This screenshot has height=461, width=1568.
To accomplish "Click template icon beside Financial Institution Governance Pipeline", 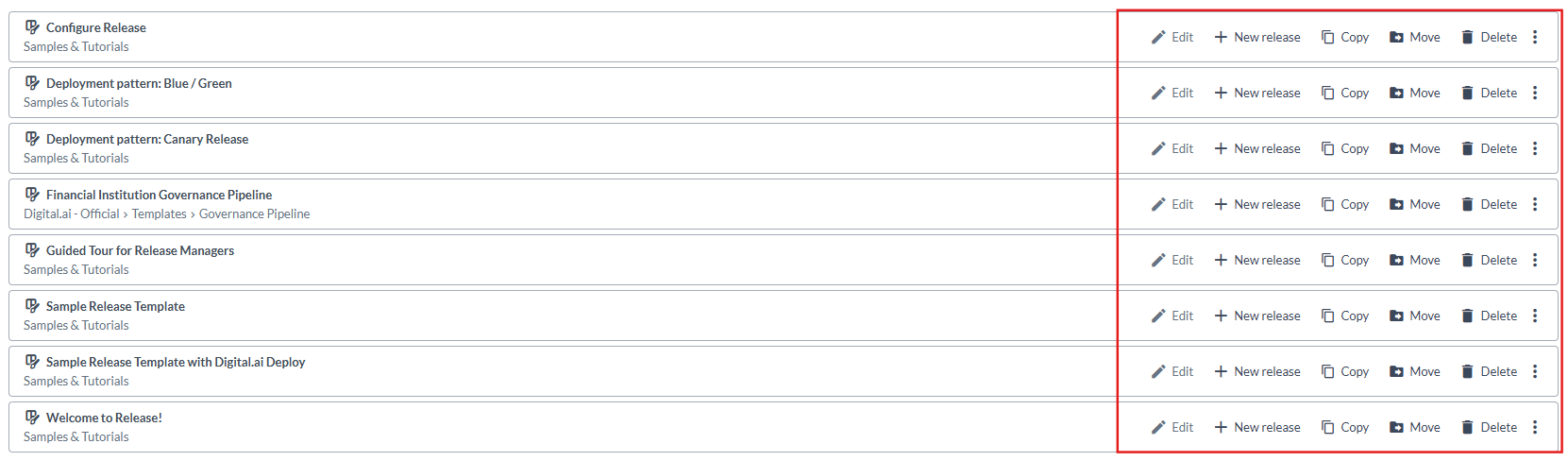I will coord(32,195).
